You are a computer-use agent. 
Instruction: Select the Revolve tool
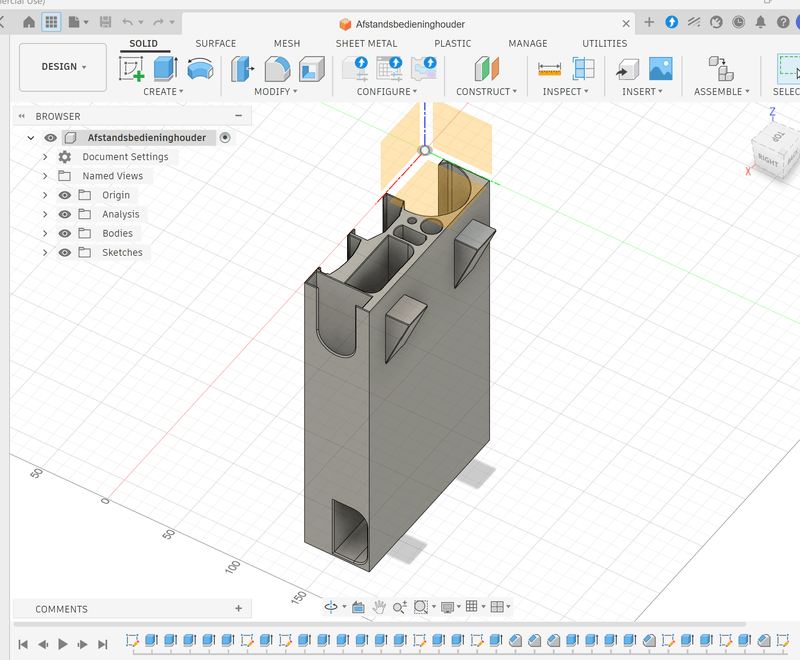point(200,69)
